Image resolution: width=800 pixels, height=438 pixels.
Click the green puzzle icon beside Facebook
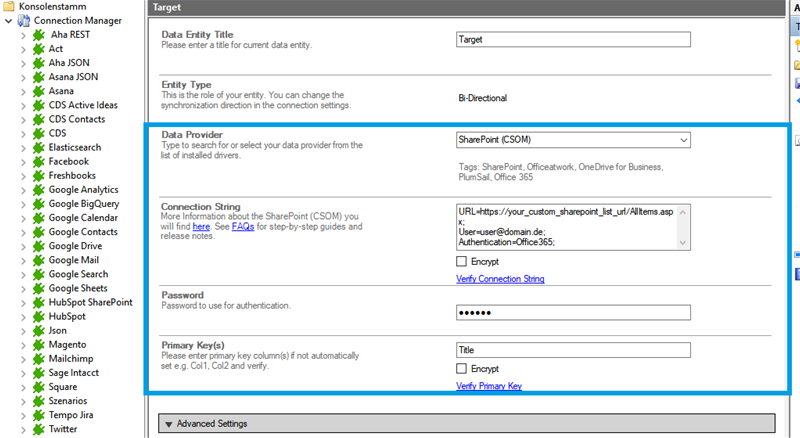(39, 161)
